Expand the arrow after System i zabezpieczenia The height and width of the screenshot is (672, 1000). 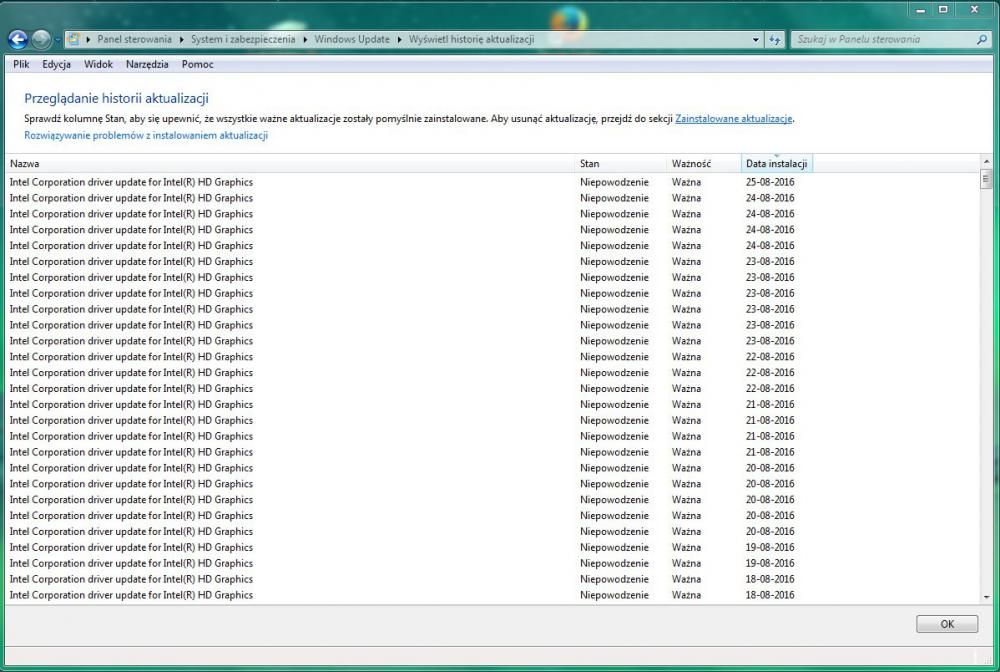pyautogui.click(x=305, y=40)
